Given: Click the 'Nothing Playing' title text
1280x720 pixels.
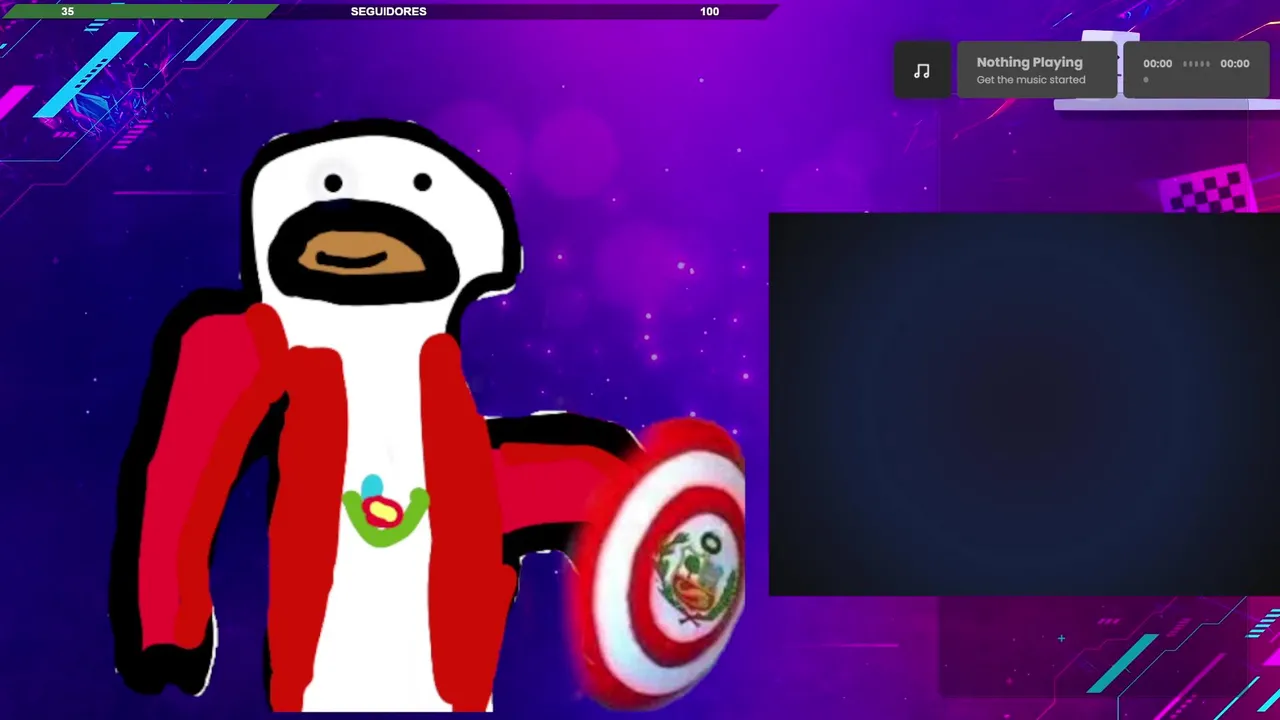Looking at the screenshot, I should (1029, 62).
